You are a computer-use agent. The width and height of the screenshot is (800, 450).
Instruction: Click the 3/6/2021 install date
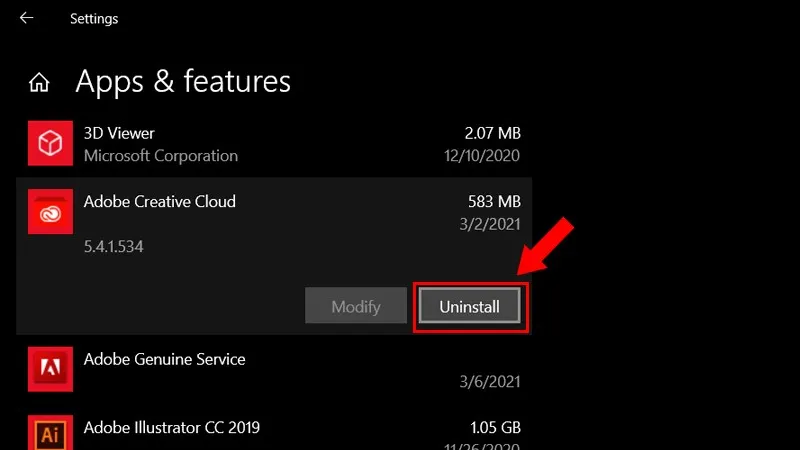(490, 382)
